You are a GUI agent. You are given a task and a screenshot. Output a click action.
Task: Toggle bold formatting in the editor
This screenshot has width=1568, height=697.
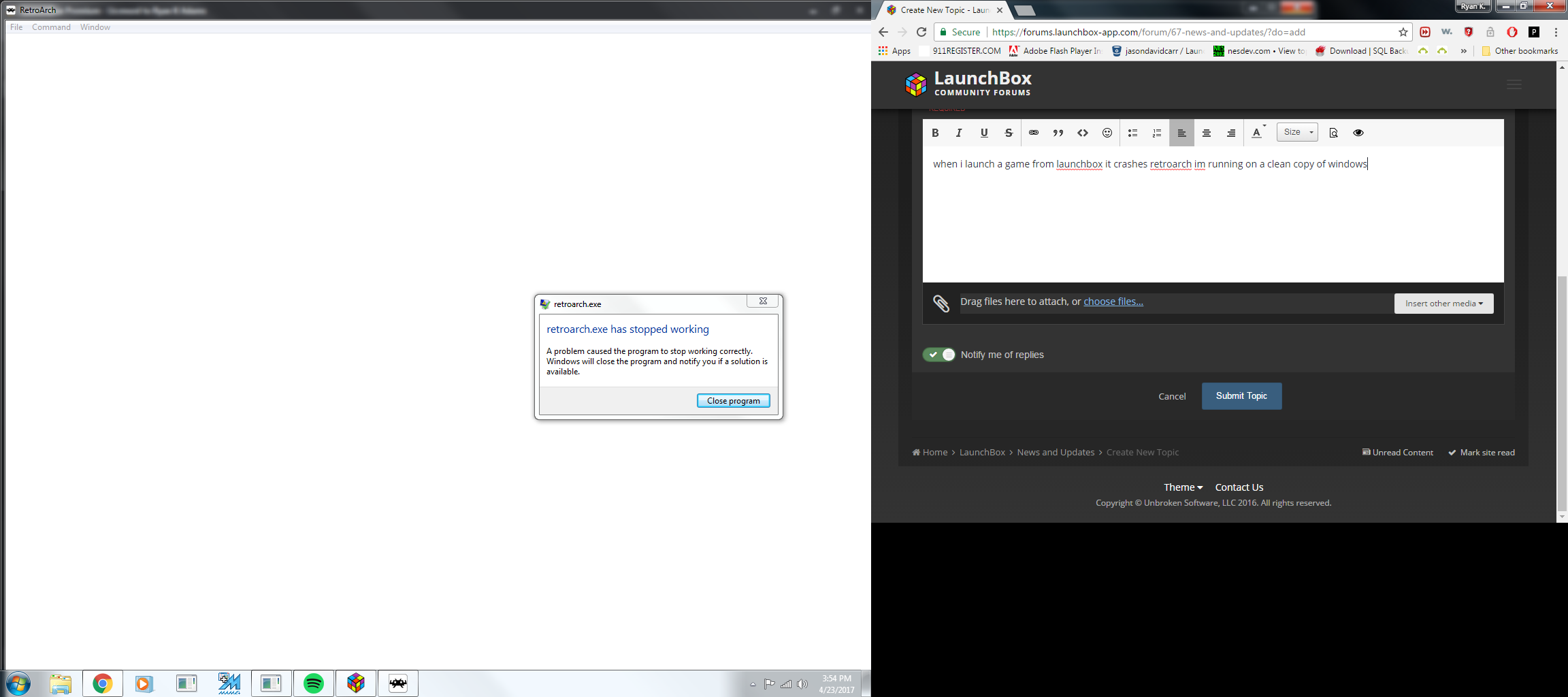pos(935,133)
